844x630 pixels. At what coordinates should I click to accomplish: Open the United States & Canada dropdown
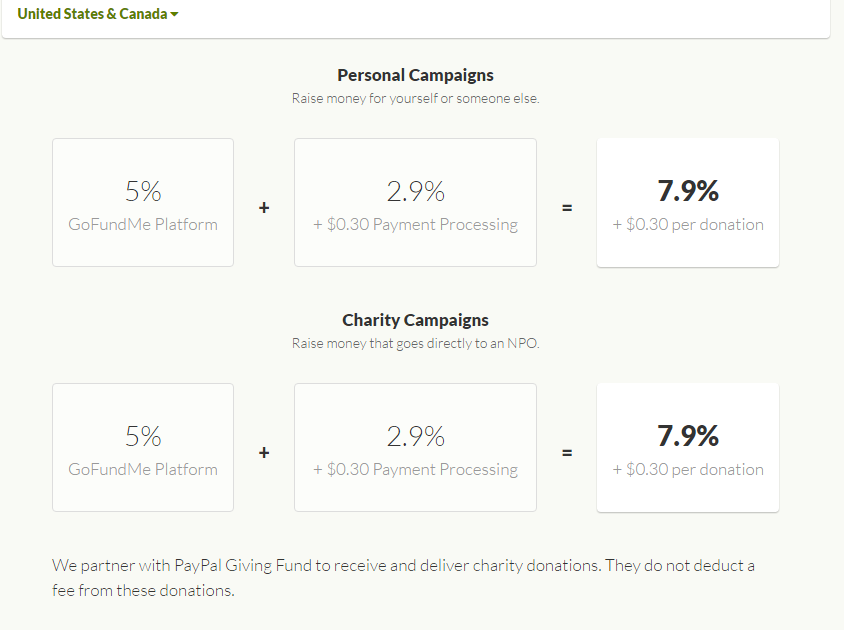[x=92, y=14]
